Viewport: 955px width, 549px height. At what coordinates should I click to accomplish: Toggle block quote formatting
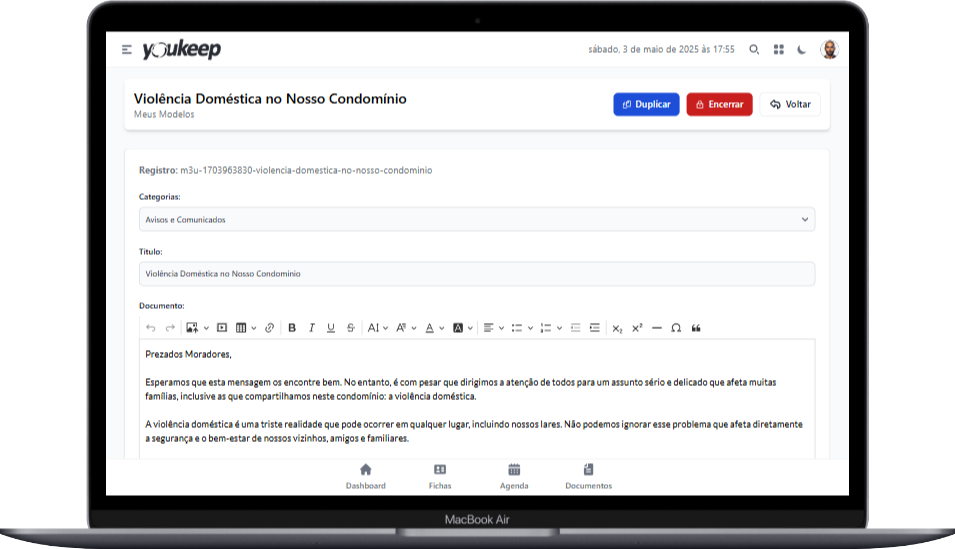pos(696,328)
